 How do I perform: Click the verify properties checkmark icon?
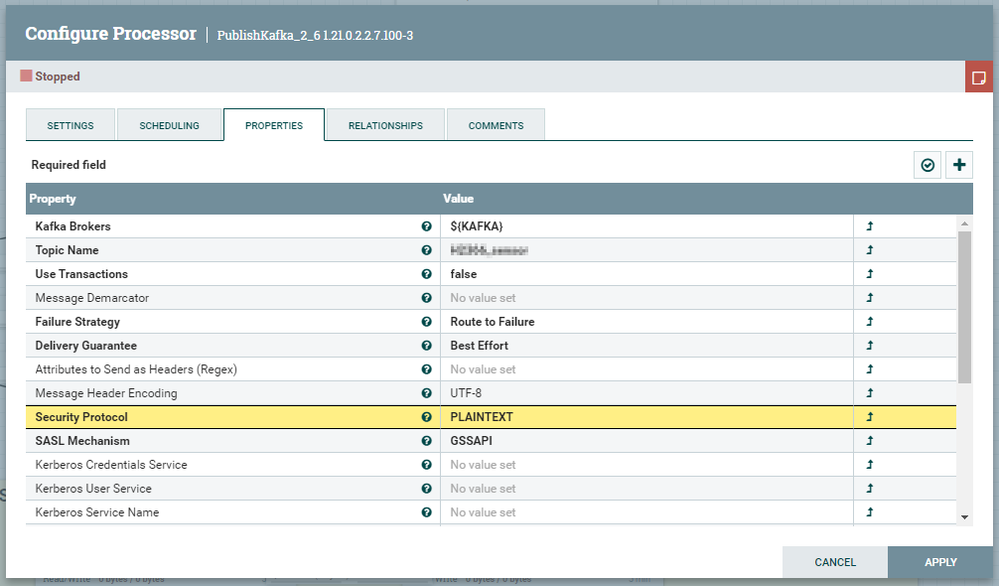tap(928, 165)
